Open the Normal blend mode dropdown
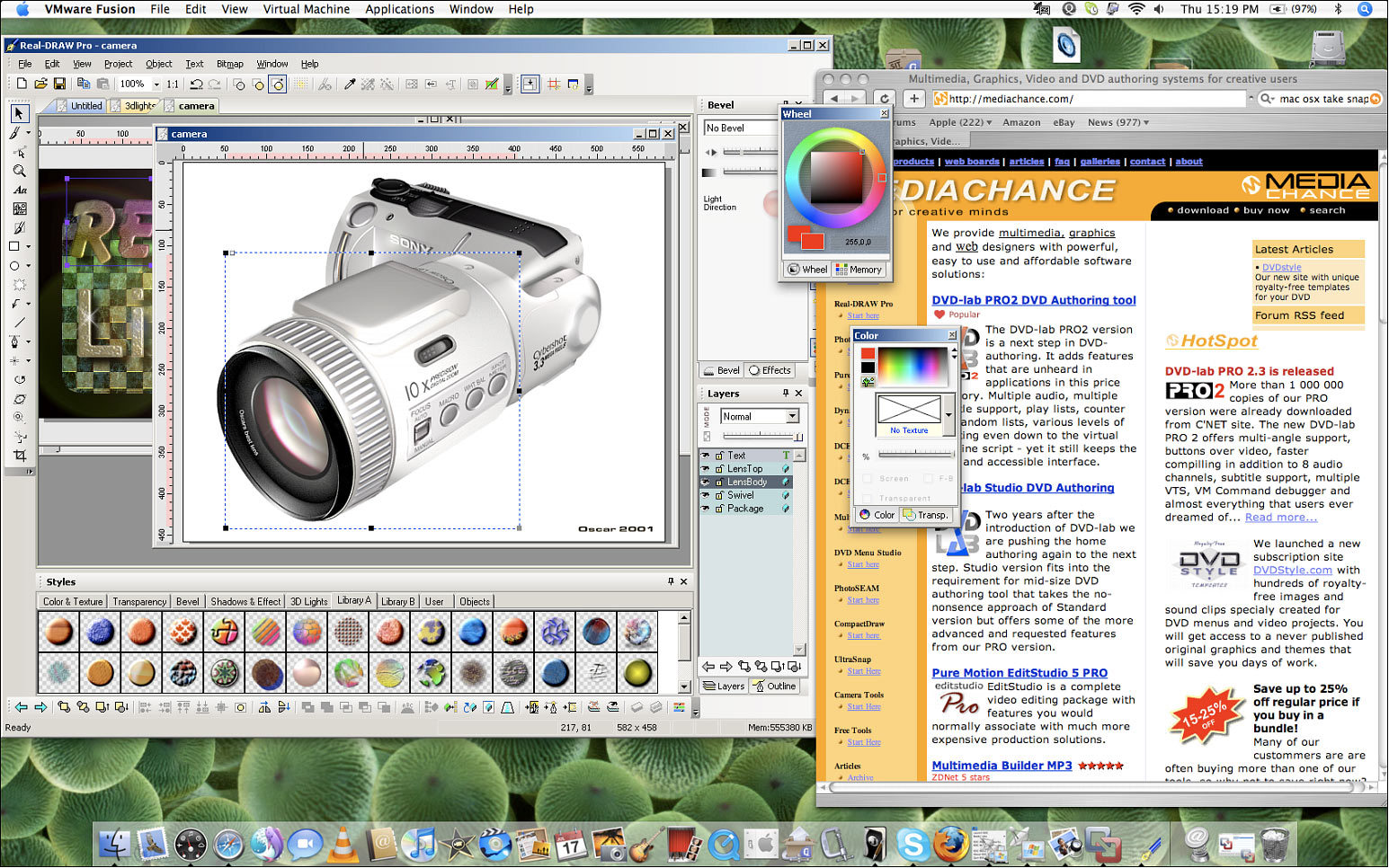The height and width of the screenshot is (868, 1389). tap(792, 416)
